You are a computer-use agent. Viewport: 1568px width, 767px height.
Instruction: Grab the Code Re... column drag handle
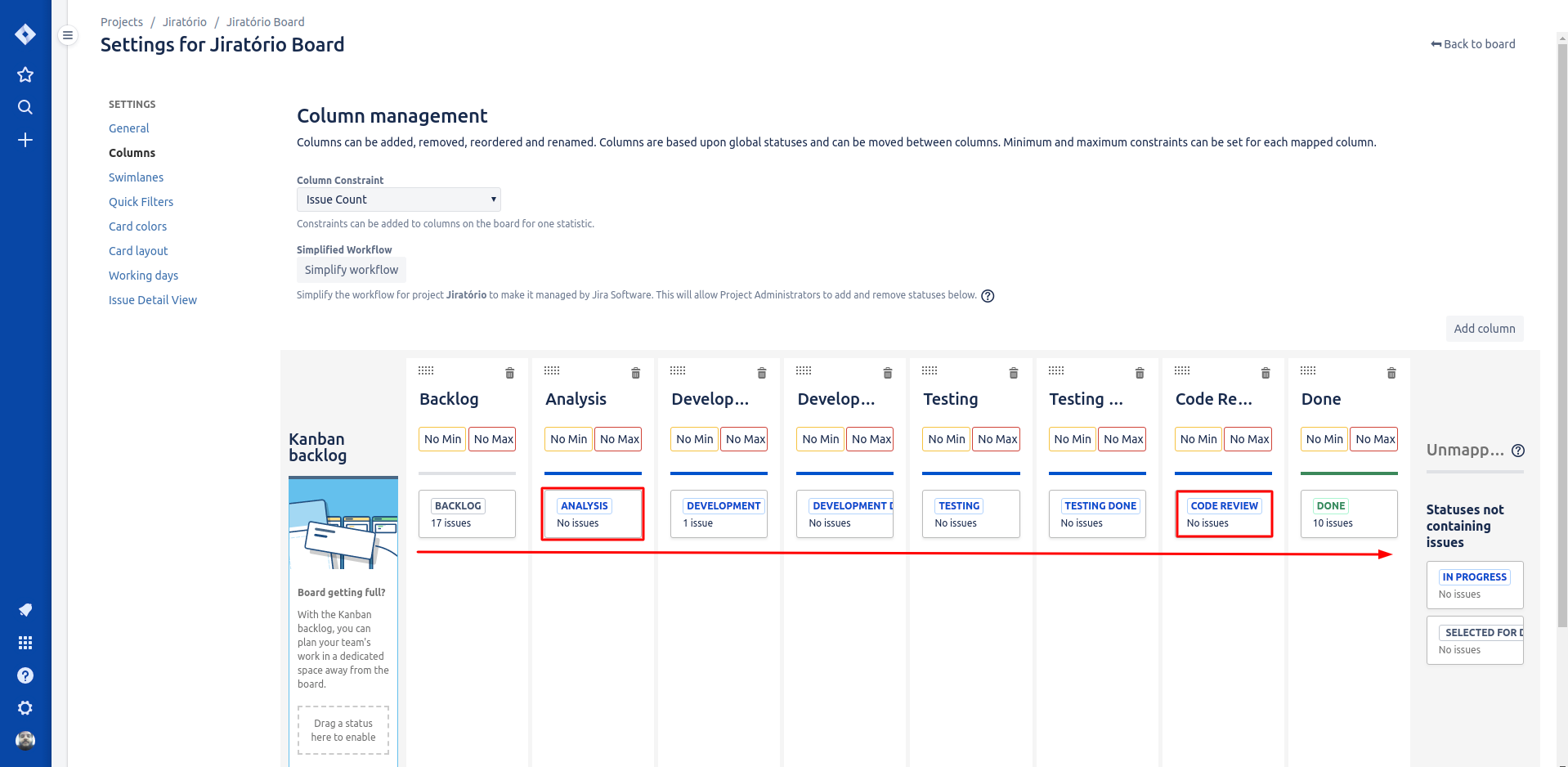tap(1182, 370)
